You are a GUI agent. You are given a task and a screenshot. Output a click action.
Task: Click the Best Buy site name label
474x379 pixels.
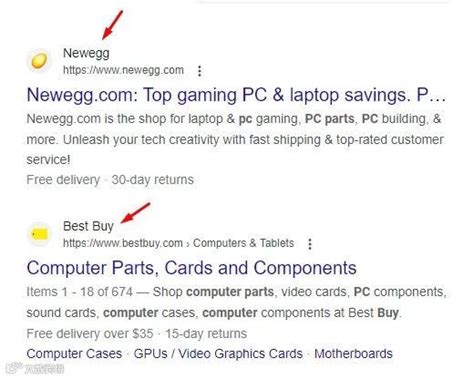tap(88, 226)
